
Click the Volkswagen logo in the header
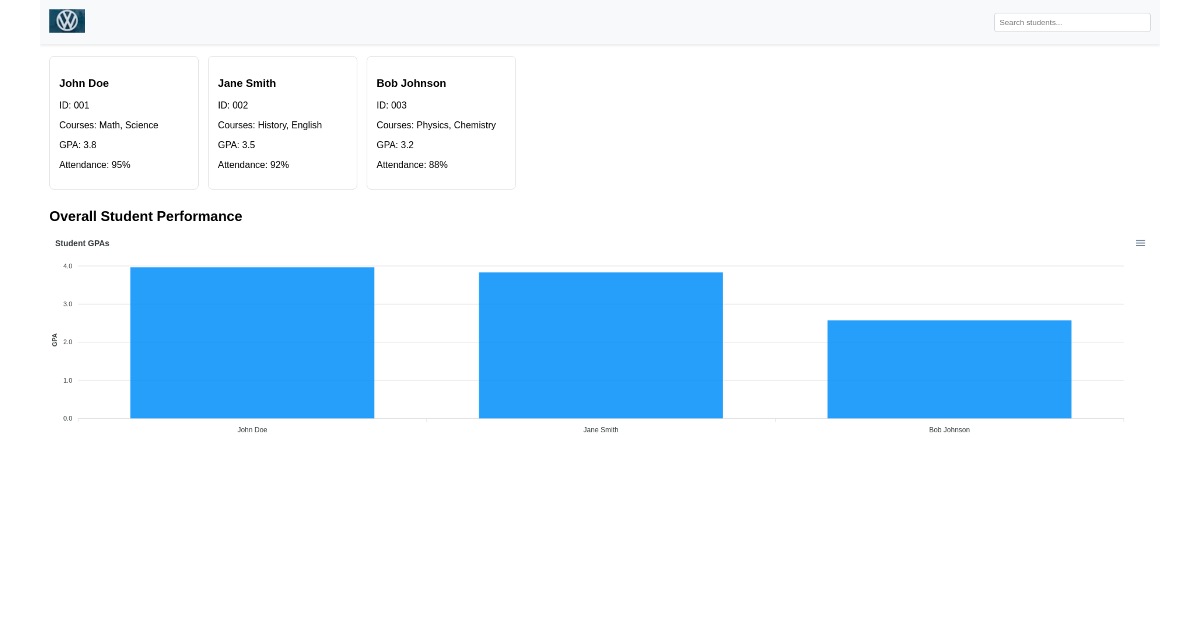[x=66, y=20]
